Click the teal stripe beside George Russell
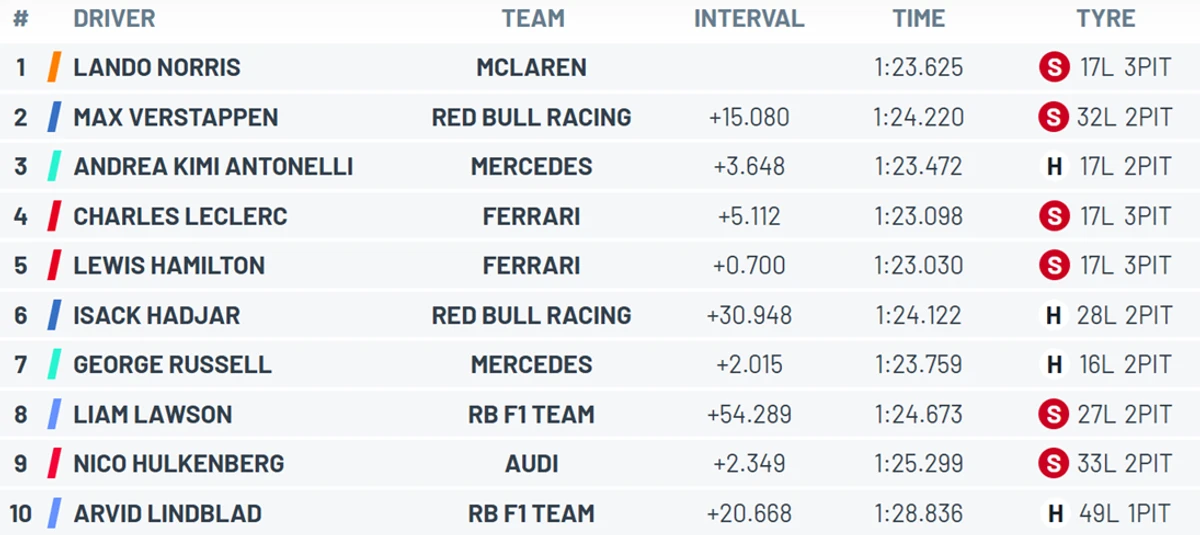 pyautogui.click(x=54, y=365)
